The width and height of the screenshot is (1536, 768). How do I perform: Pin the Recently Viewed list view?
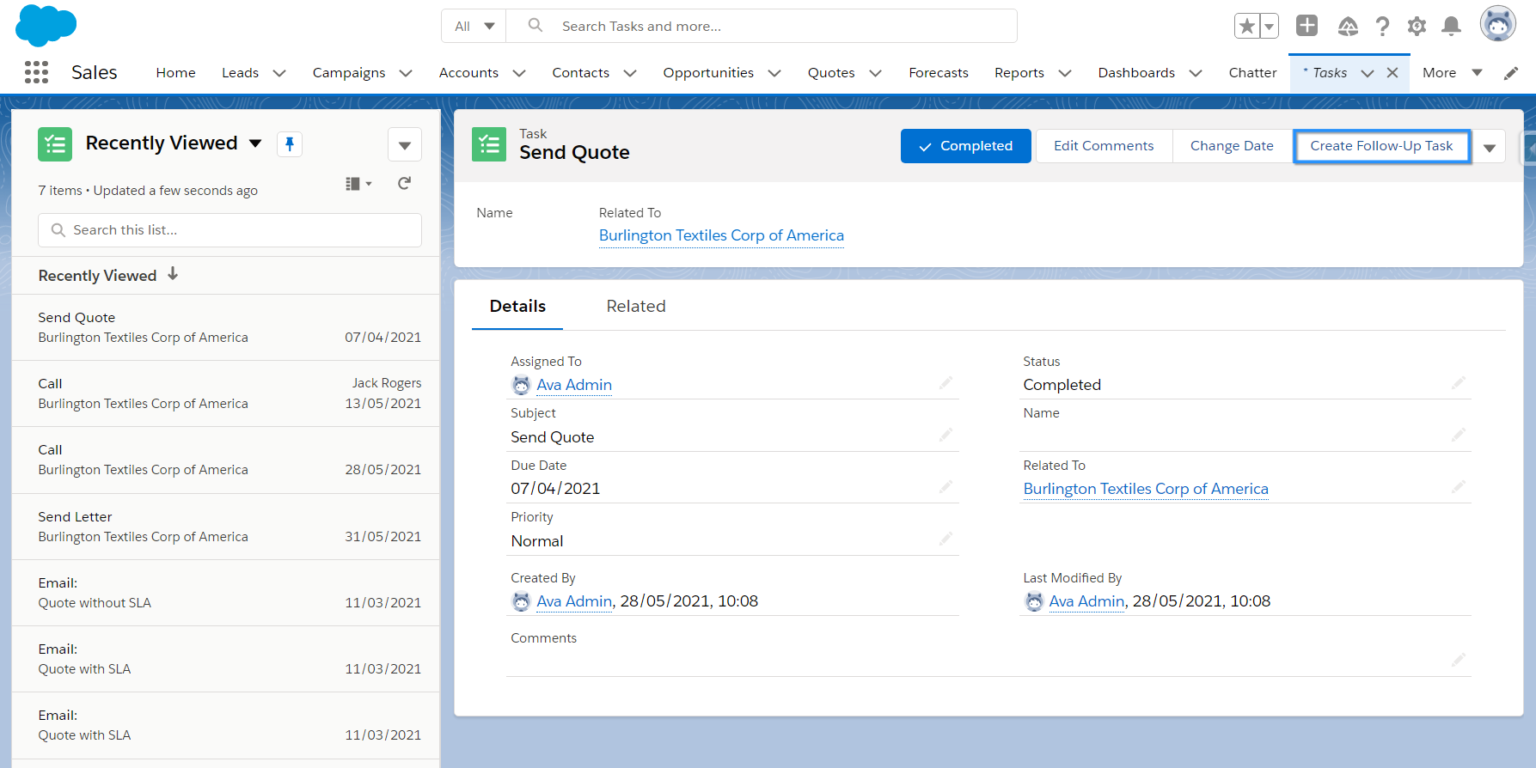(x=289, y=143)
